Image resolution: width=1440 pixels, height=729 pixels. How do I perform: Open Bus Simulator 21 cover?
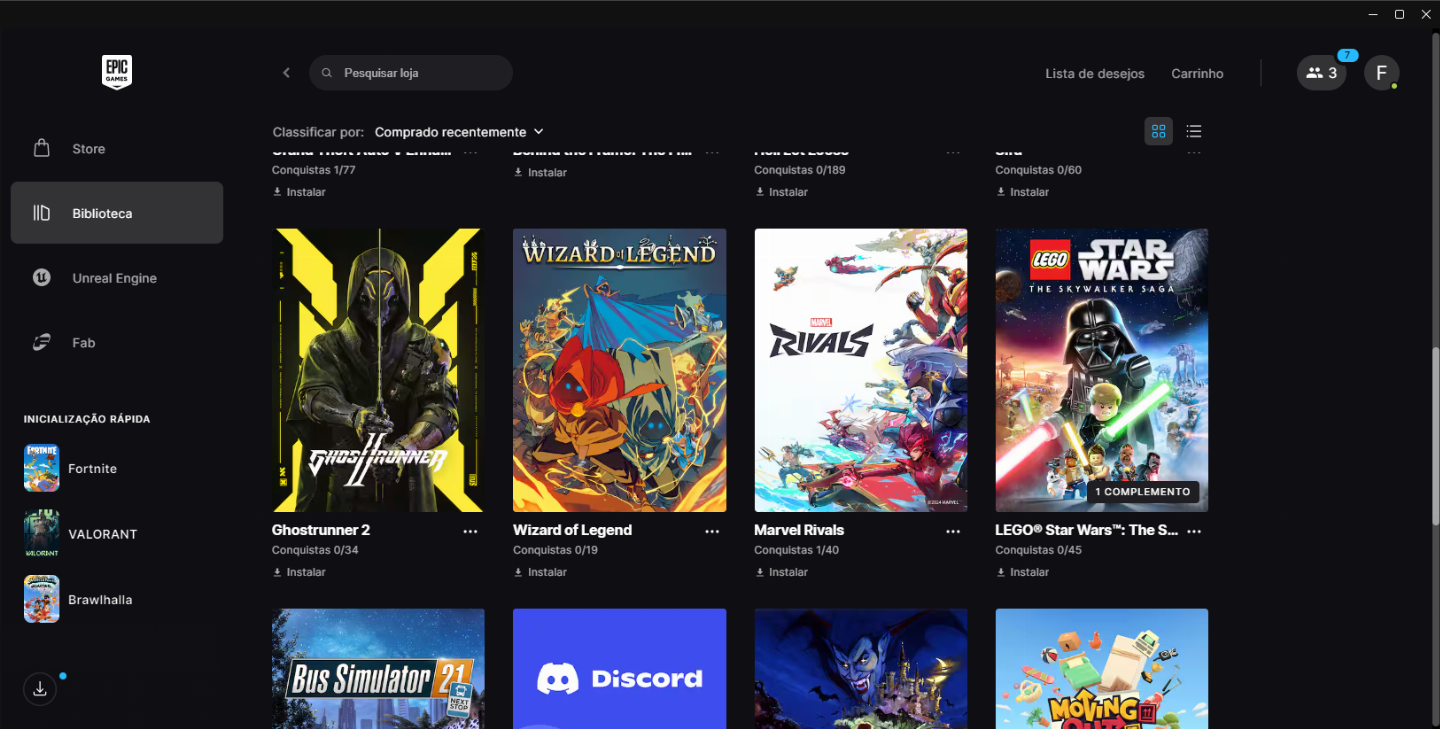pos(378,669)
